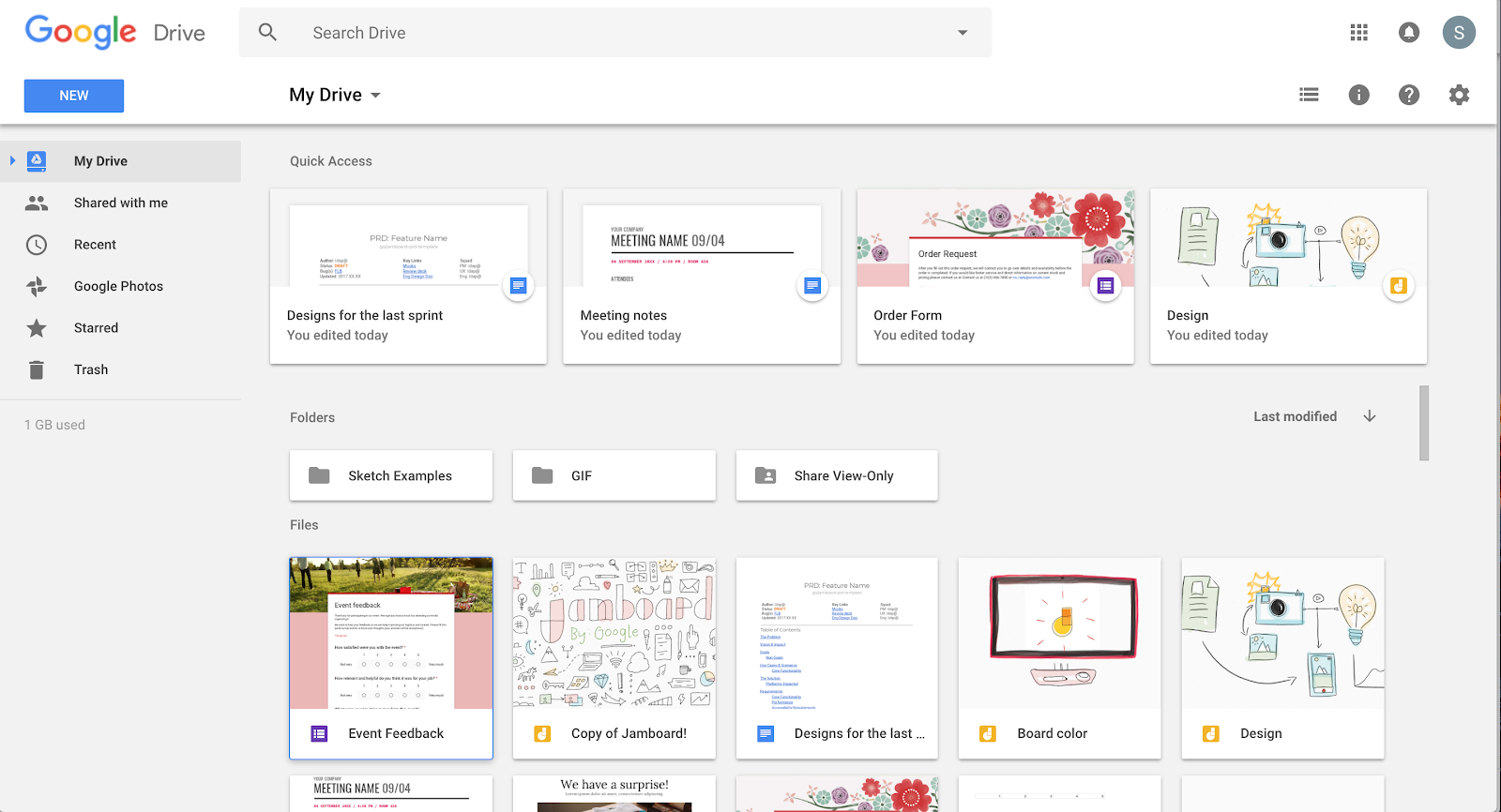Select My Drive in the sidebar
The width and height of the screenshot is (1501, 812).
[120, 161]
